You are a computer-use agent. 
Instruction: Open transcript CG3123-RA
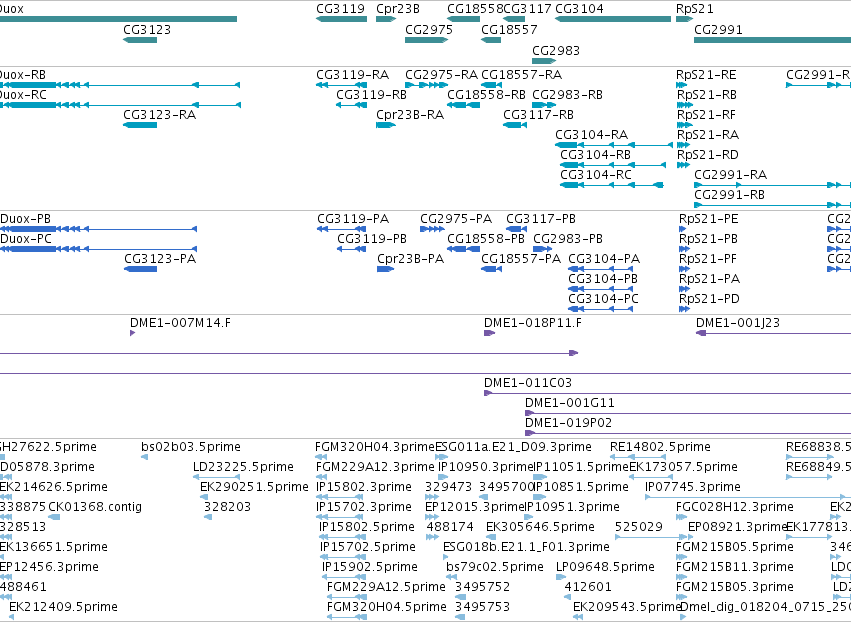click(x=160, y=115)
